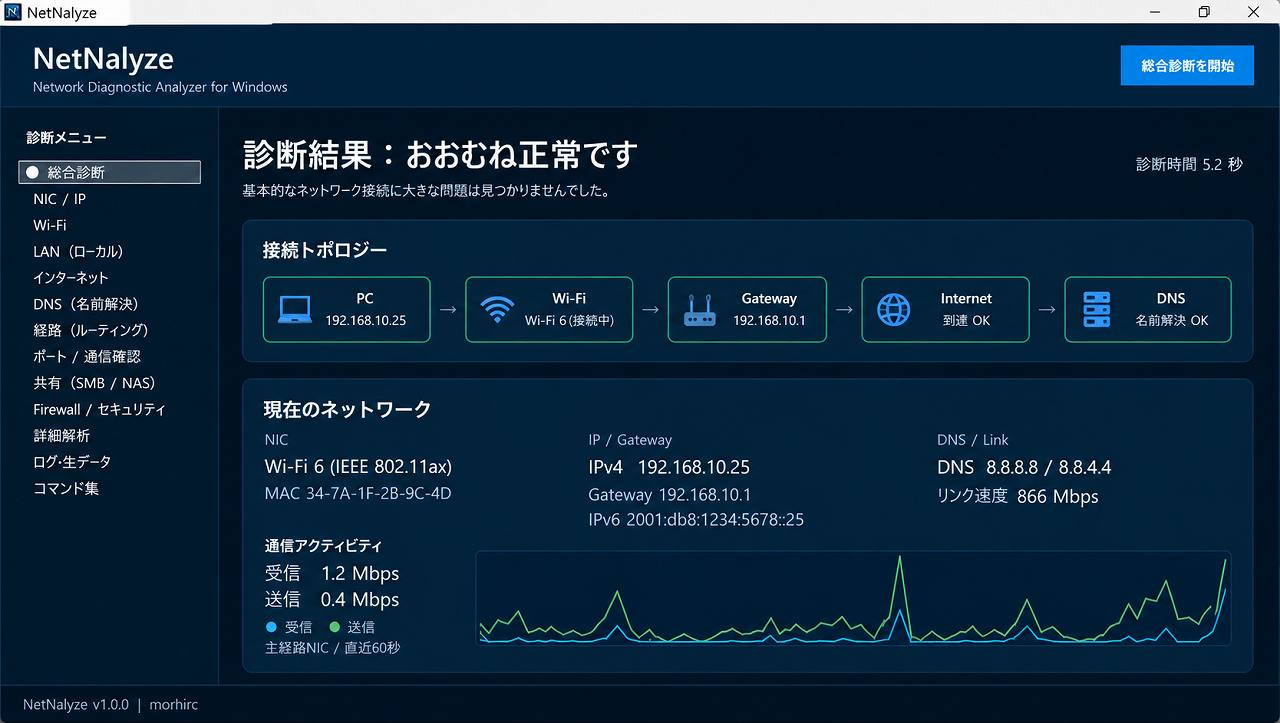Click the 接続トポロジー section heading
Screen dimensions: 1280x723
tap(325, 250)
